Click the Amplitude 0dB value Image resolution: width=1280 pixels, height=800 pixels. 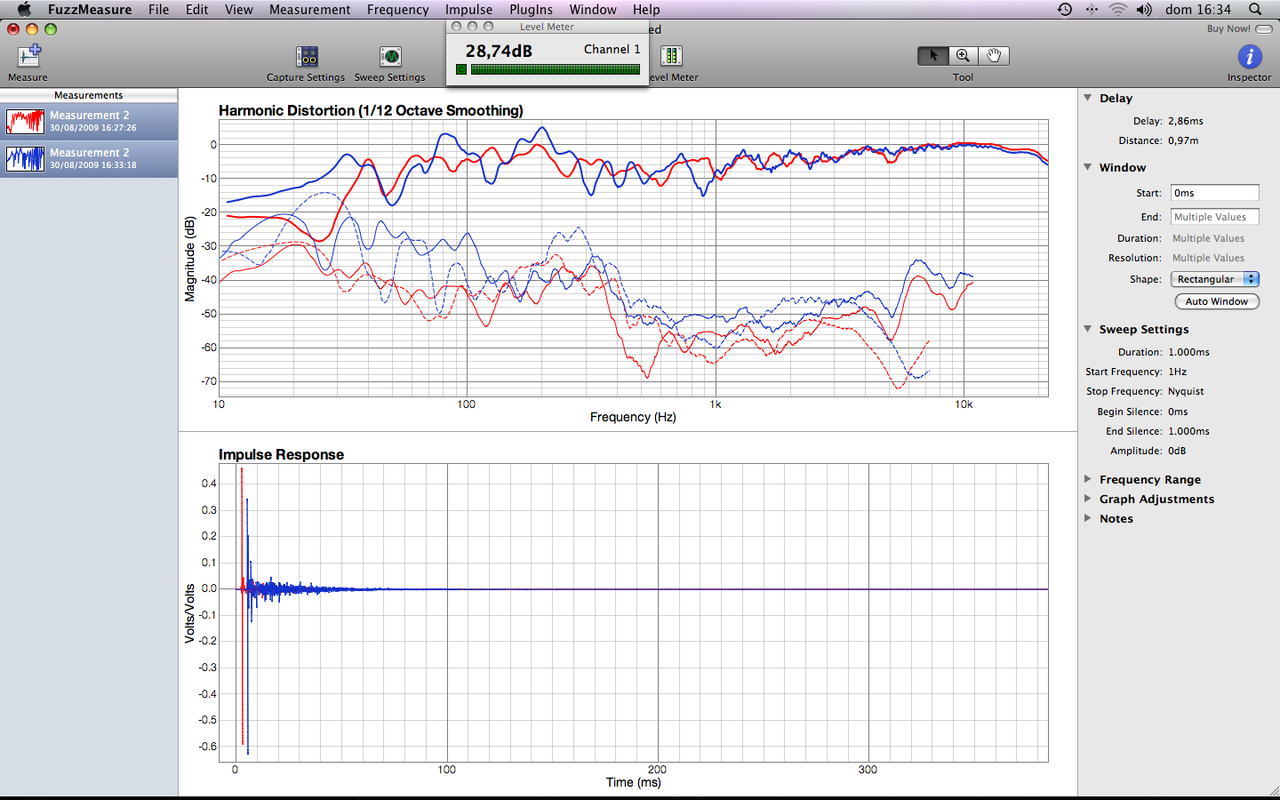coord(1179,451)
